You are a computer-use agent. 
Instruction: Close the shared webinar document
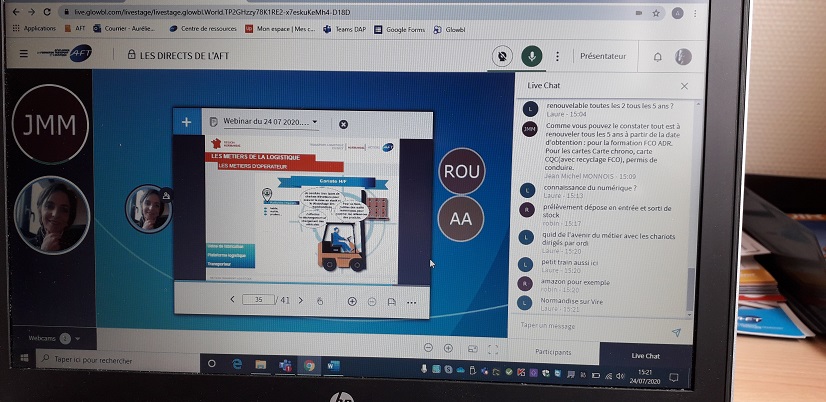click(343, 124)
